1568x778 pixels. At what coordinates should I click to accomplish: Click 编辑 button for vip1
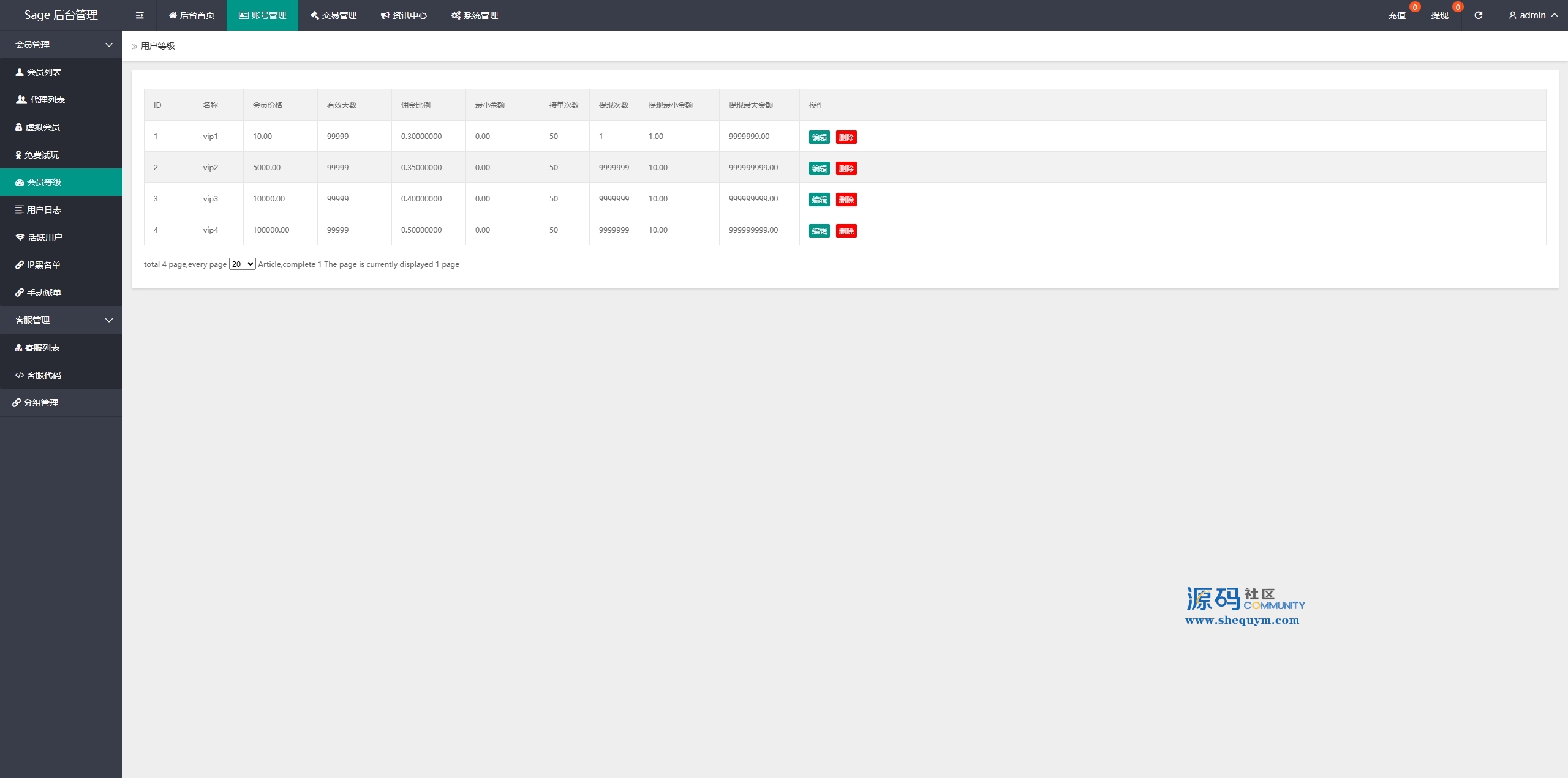[x=819, y=137]
